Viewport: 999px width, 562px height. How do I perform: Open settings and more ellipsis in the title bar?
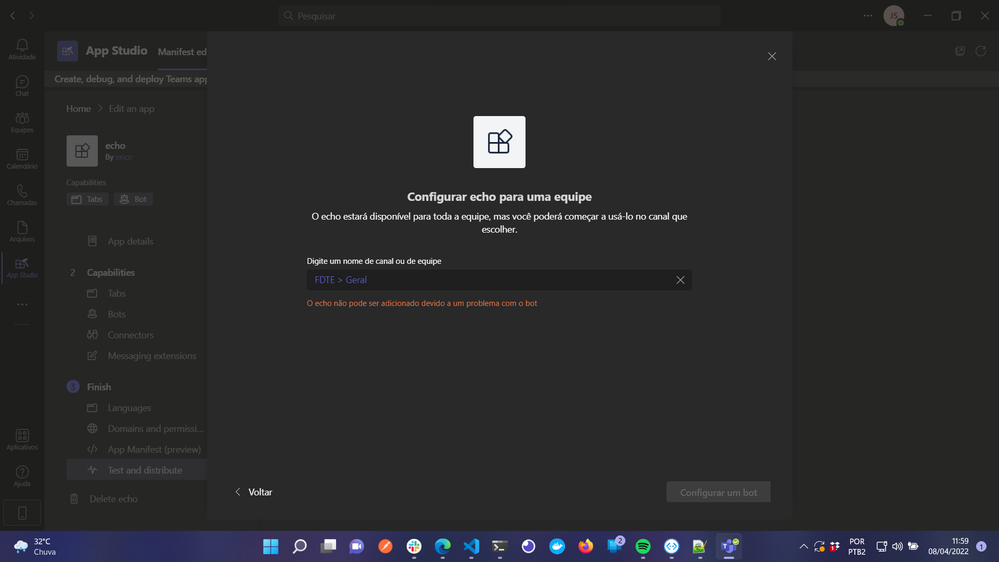pyautogui.click(x=868, y=15)
